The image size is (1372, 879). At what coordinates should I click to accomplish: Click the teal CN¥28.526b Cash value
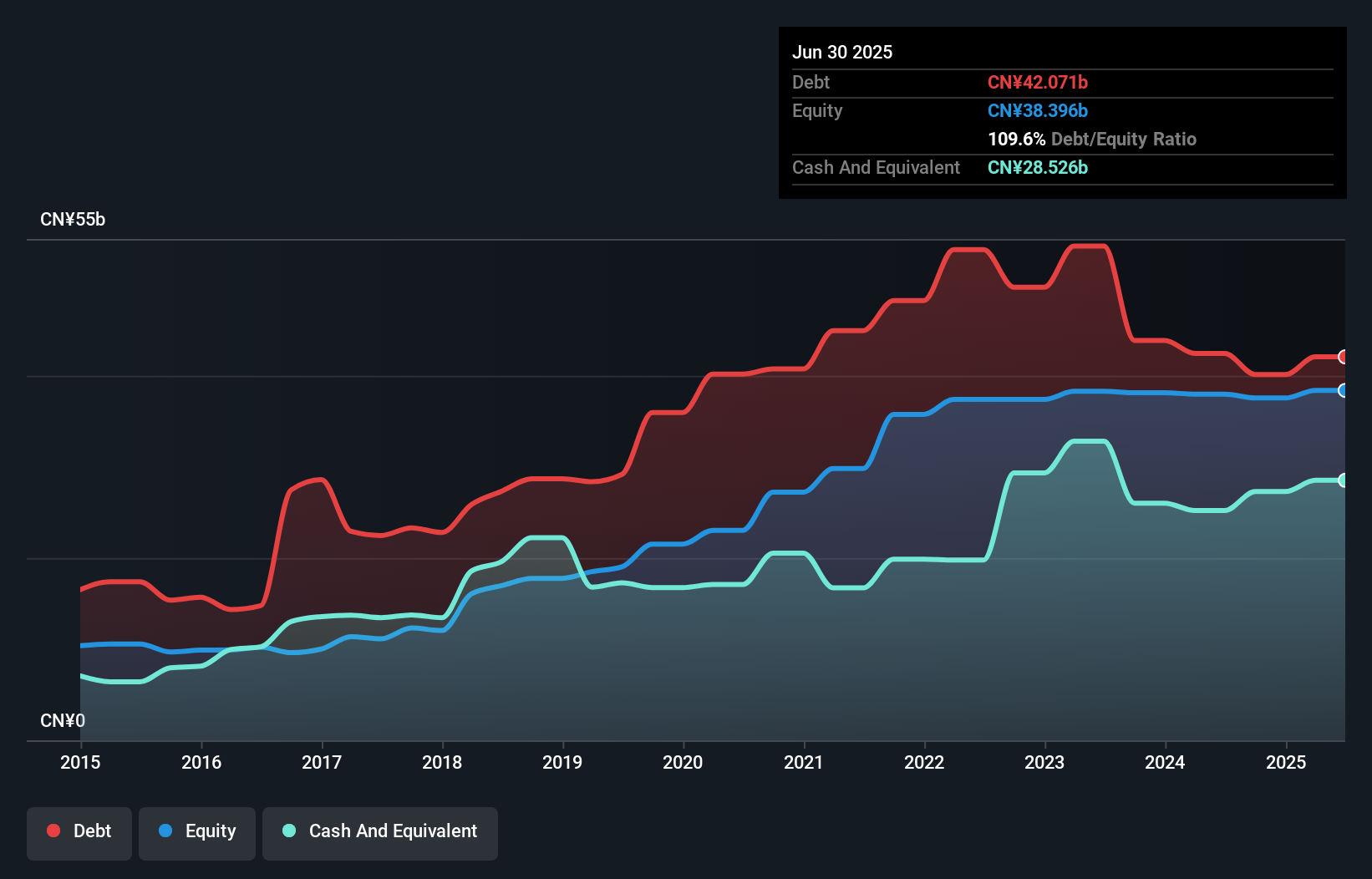(x=1038, y=168)
